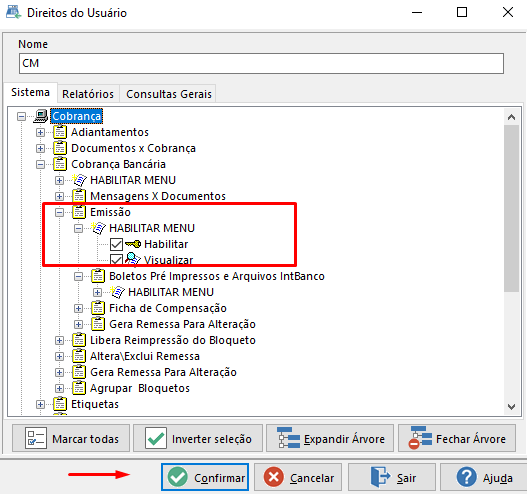
Task: Click the Cobrança computer root icon
Action: click(41, 116)
